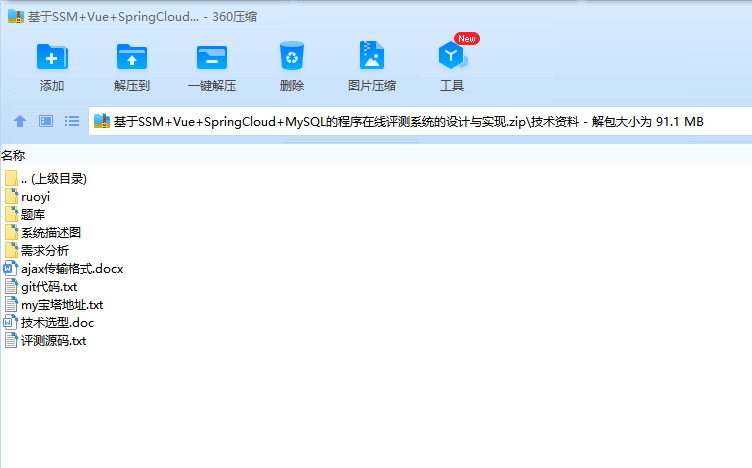The image size is (752, 468).
Task: Click the 360压缩 app icon in title bar
Action: click(x=16, y=16)
